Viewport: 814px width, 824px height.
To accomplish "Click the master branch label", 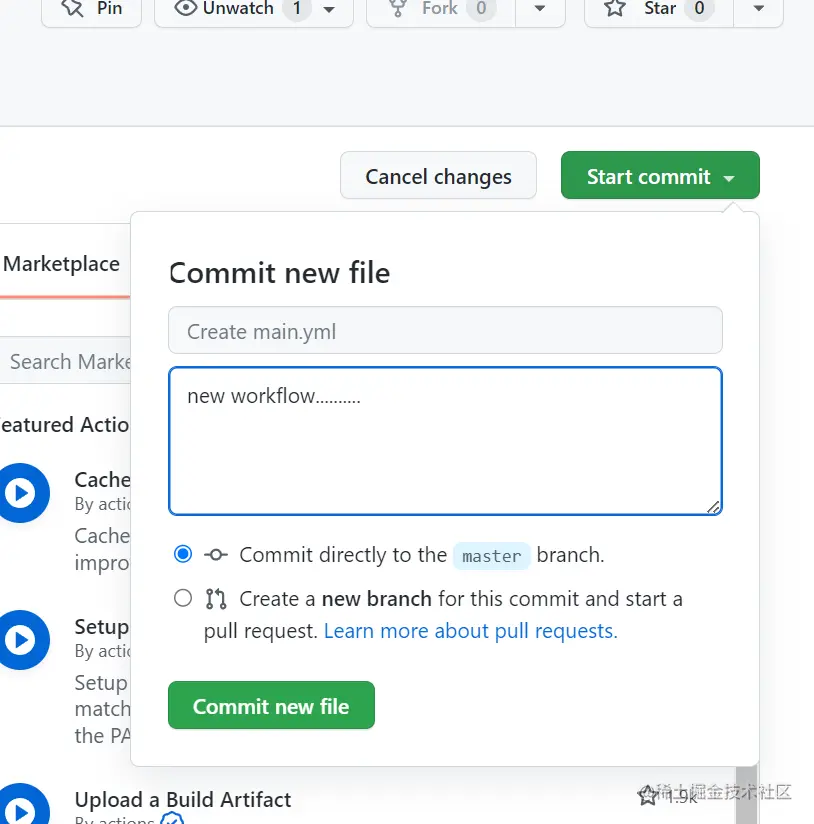I will (x=492, y=556).
